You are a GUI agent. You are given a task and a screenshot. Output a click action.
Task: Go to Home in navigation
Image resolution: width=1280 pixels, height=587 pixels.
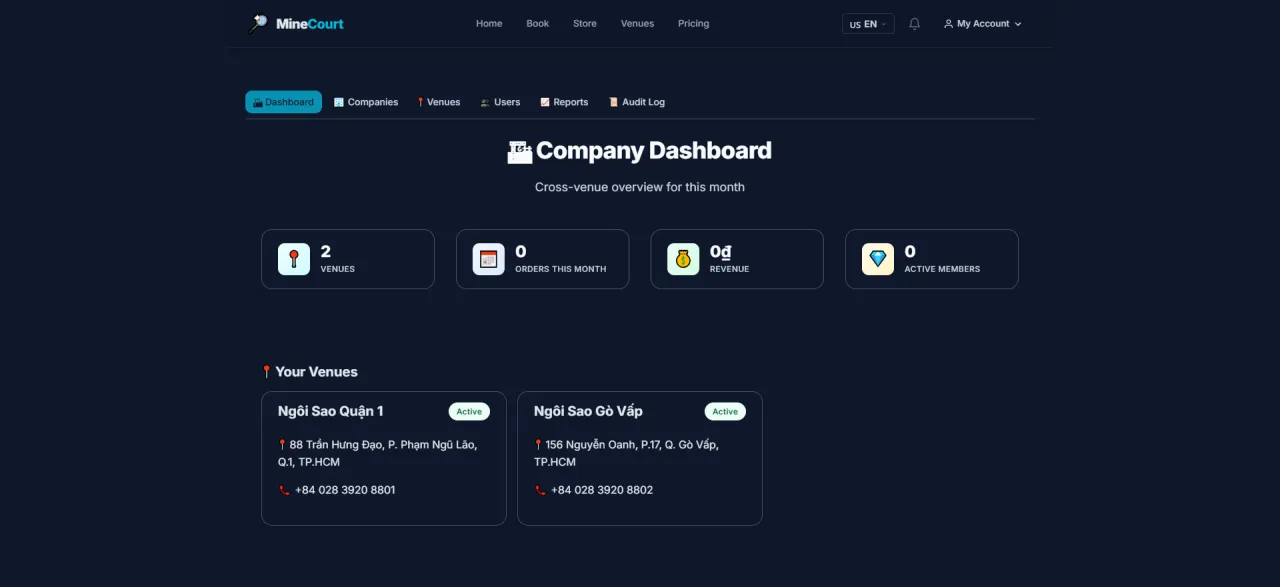point(489,24)
